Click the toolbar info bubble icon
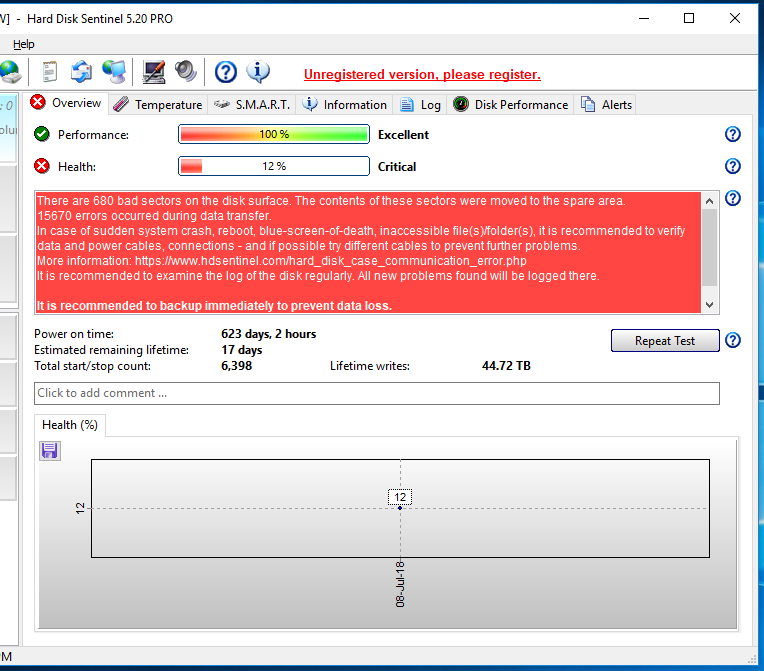Viewport: 764px width, 671px height. 258,72
